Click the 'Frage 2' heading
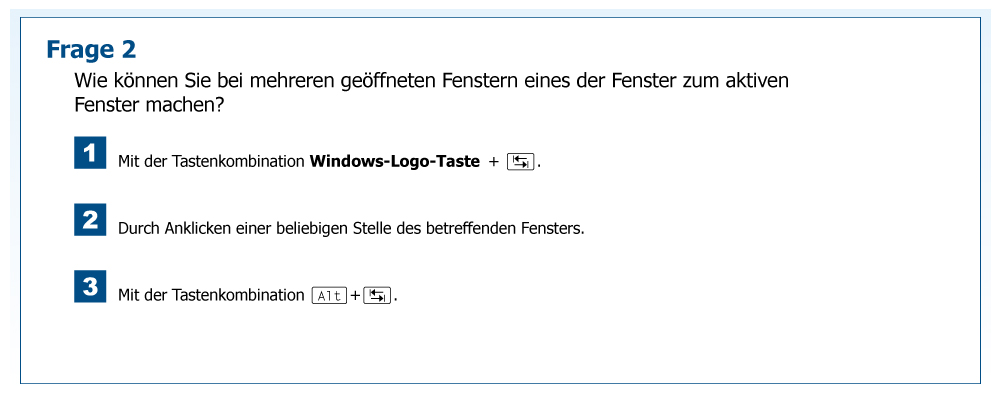The width and height of the screenshot is (1000, 400). pos(91,49)
